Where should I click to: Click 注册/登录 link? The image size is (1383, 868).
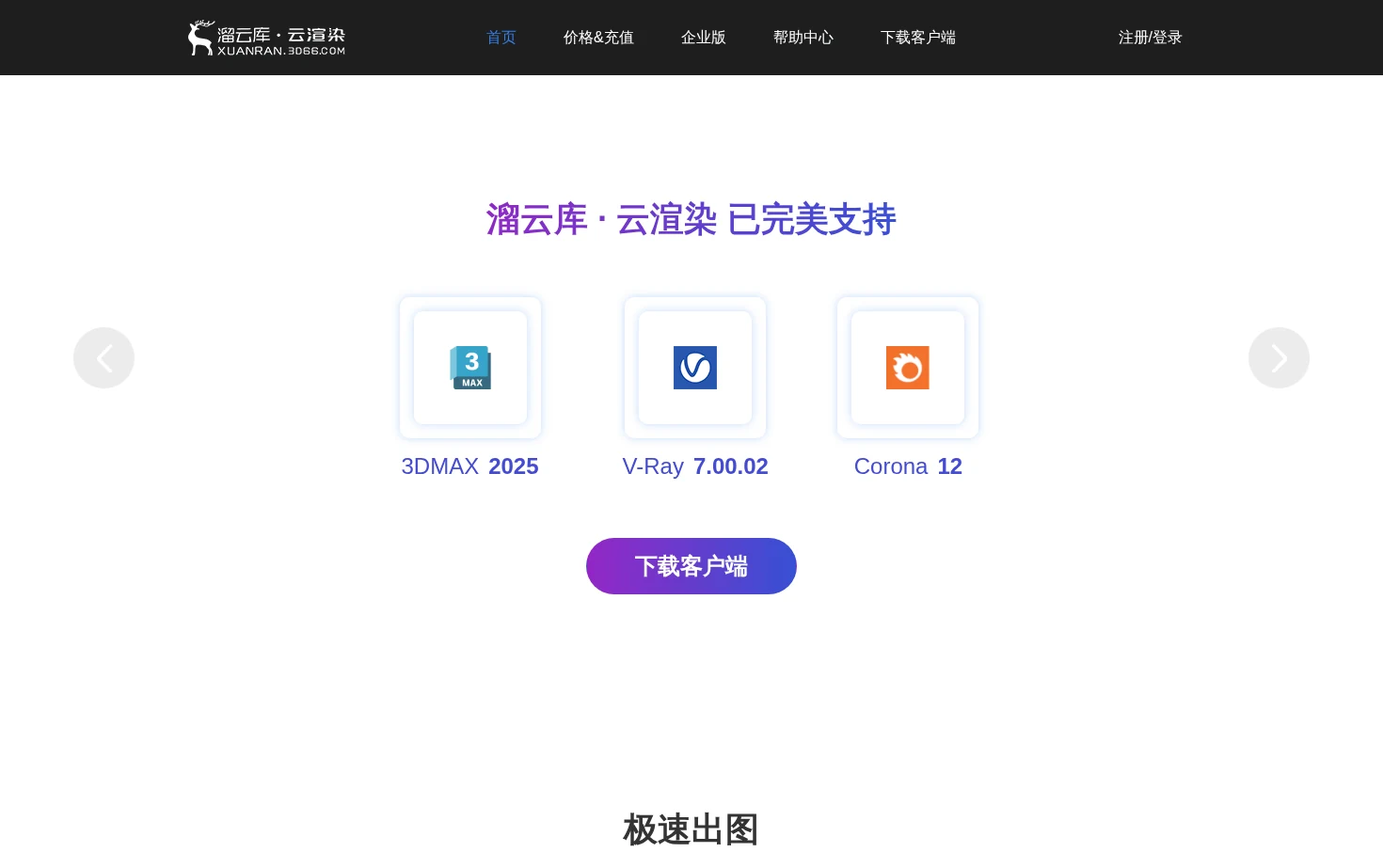click(1150, 38)
